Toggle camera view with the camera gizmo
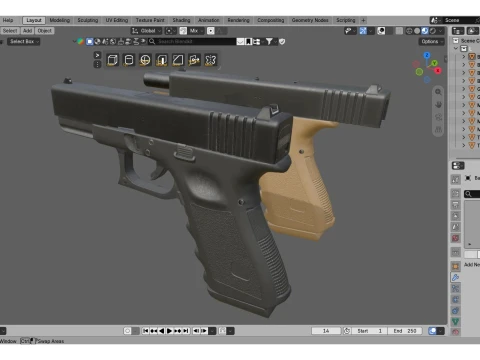 (438, 117)
